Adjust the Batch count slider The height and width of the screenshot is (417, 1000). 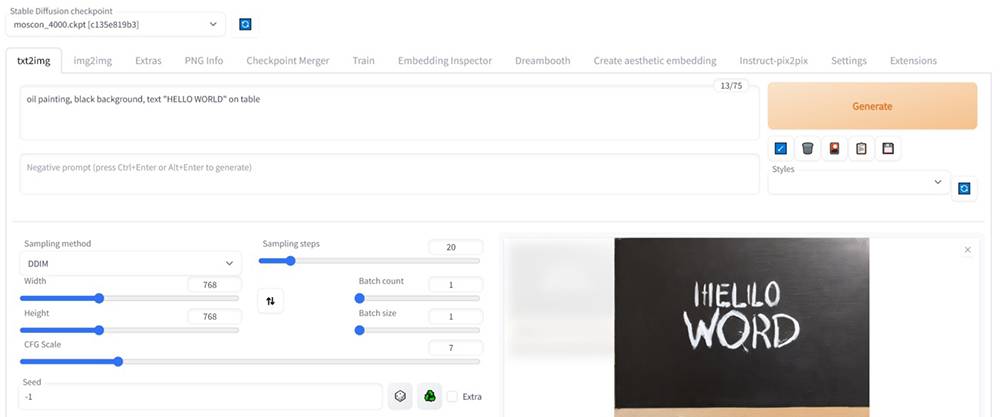417,298
